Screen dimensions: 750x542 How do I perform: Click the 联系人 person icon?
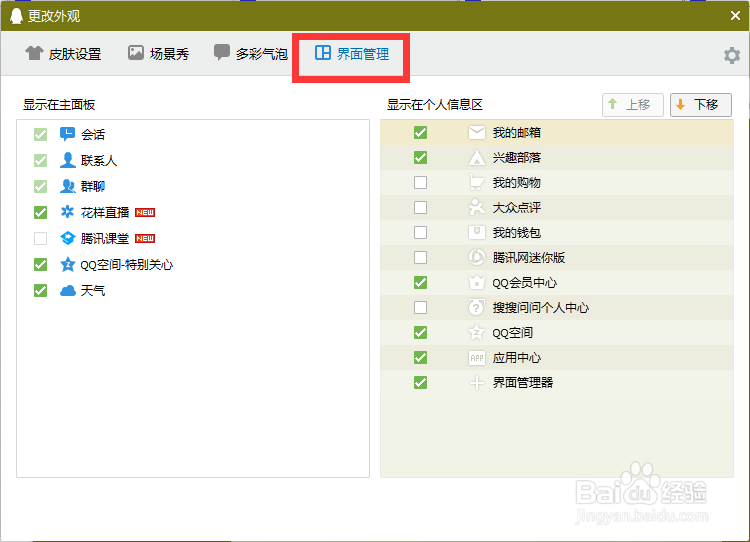67,160
